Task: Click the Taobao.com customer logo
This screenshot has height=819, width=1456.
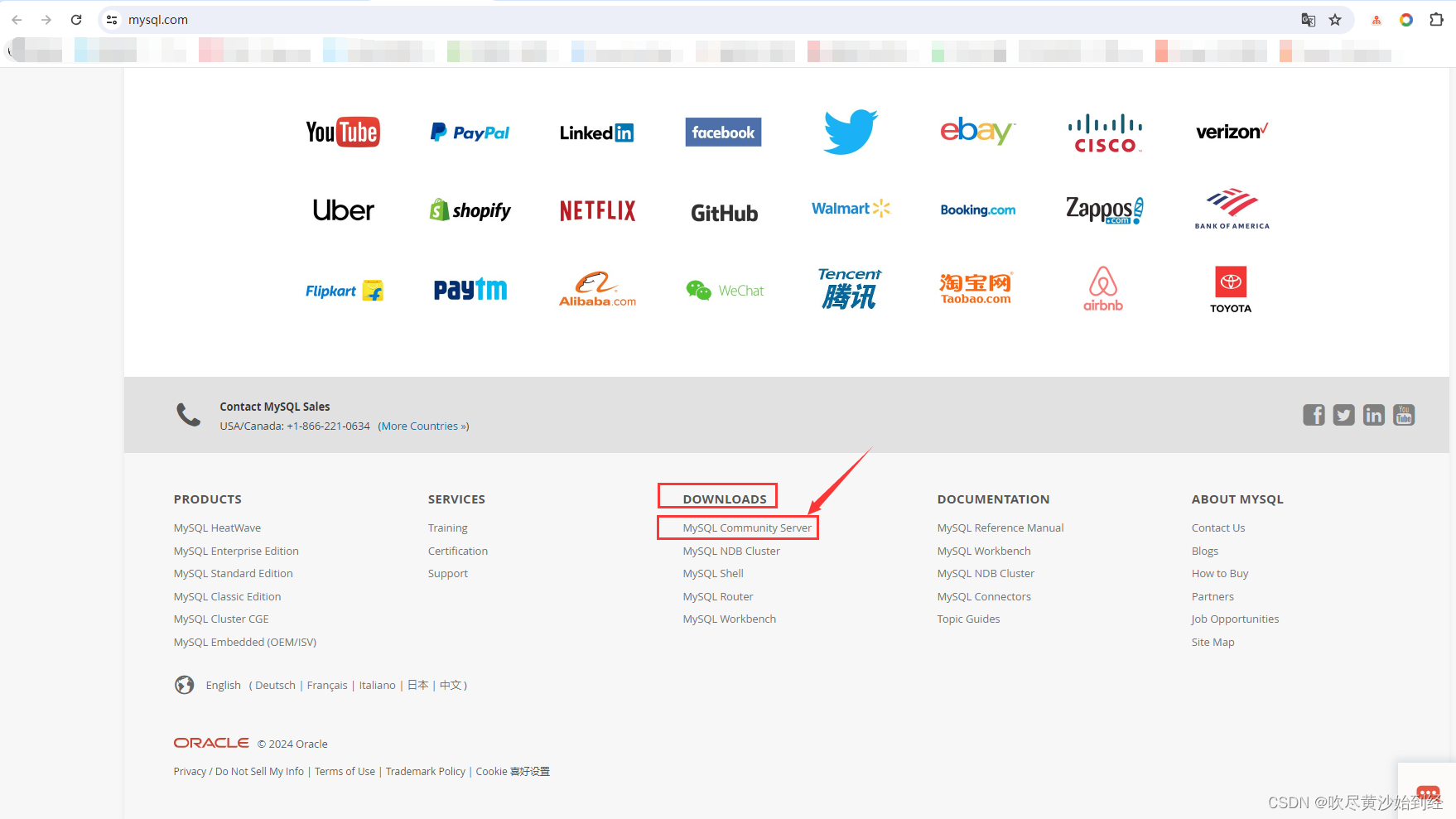Action: pyautogui.click(x=976, y=288)
